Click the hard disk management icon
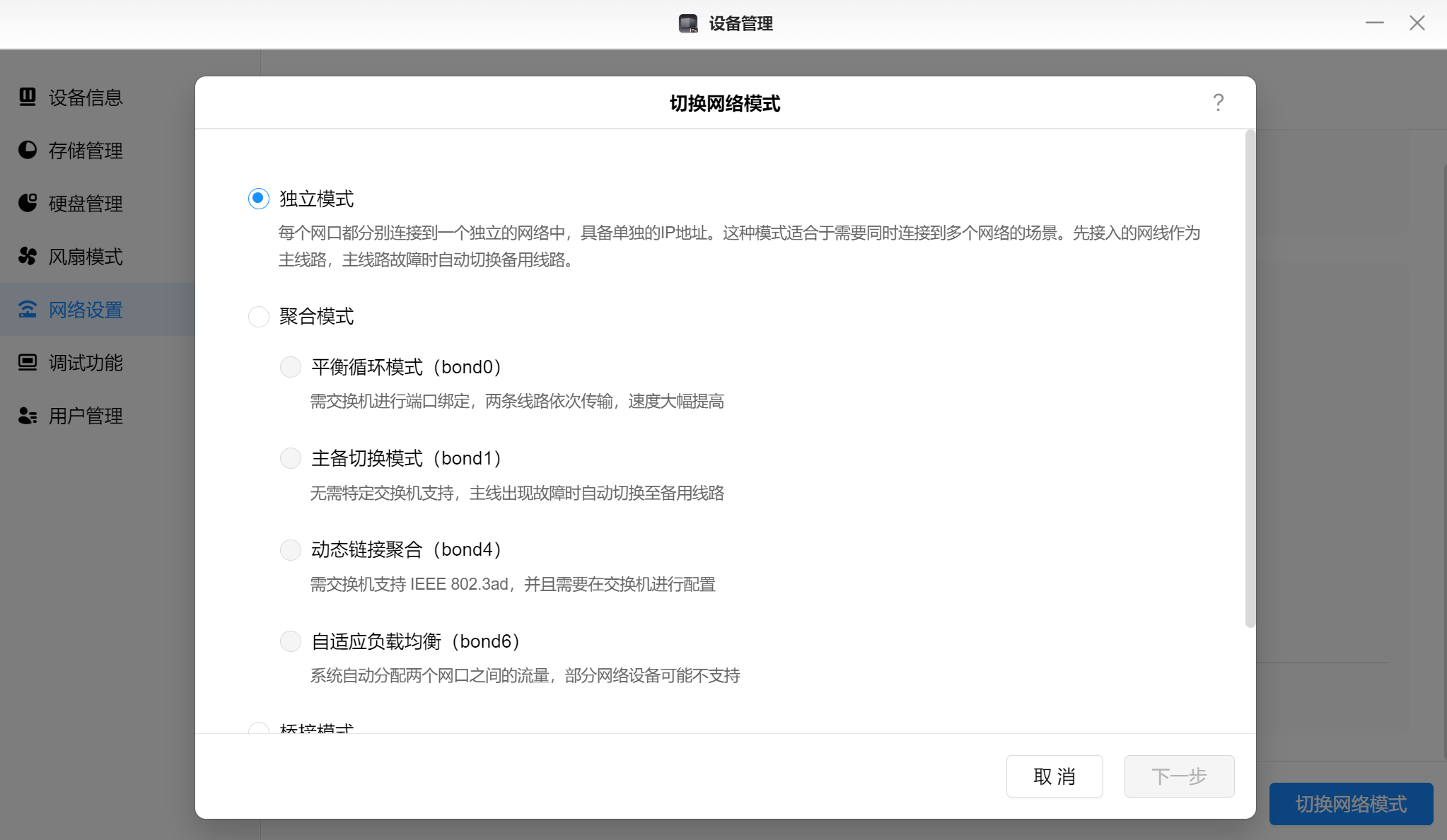 point(28,203)
